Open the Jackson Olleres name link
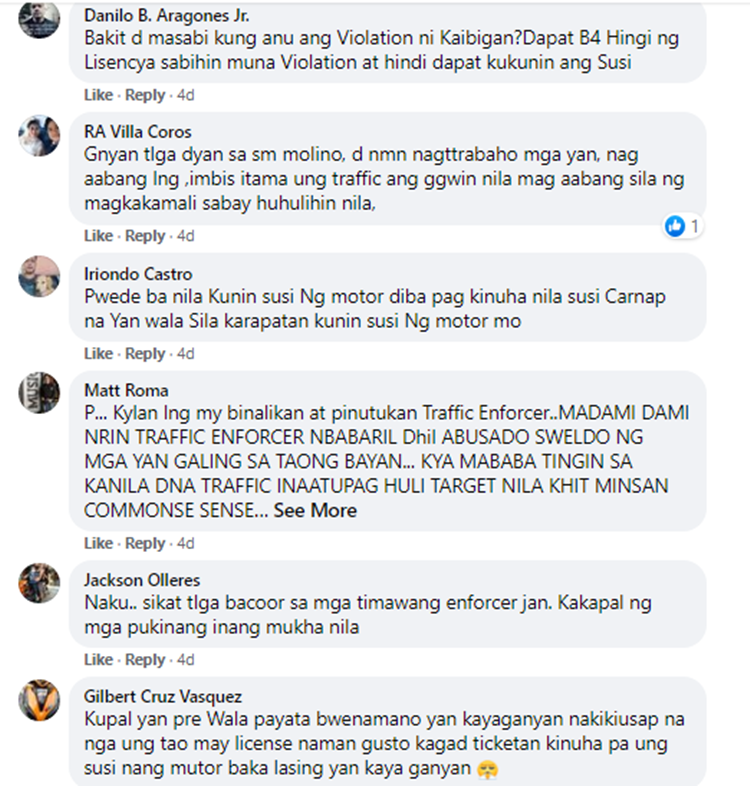This screenshot has height=786, width=750. 142,580
